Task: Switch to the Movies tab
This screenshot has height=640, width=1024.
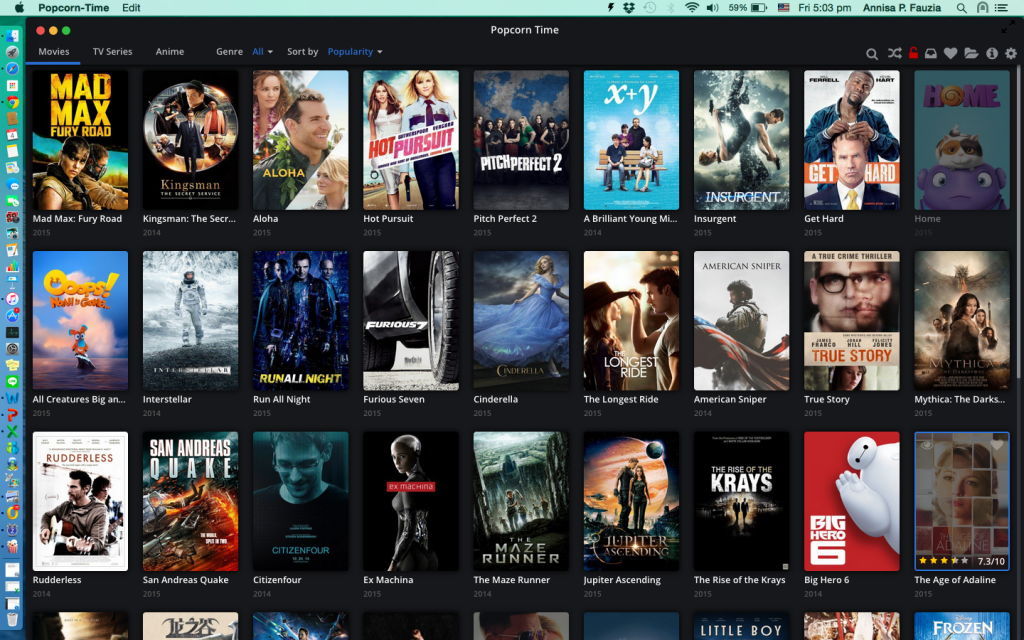Action: tap(54, 52)
